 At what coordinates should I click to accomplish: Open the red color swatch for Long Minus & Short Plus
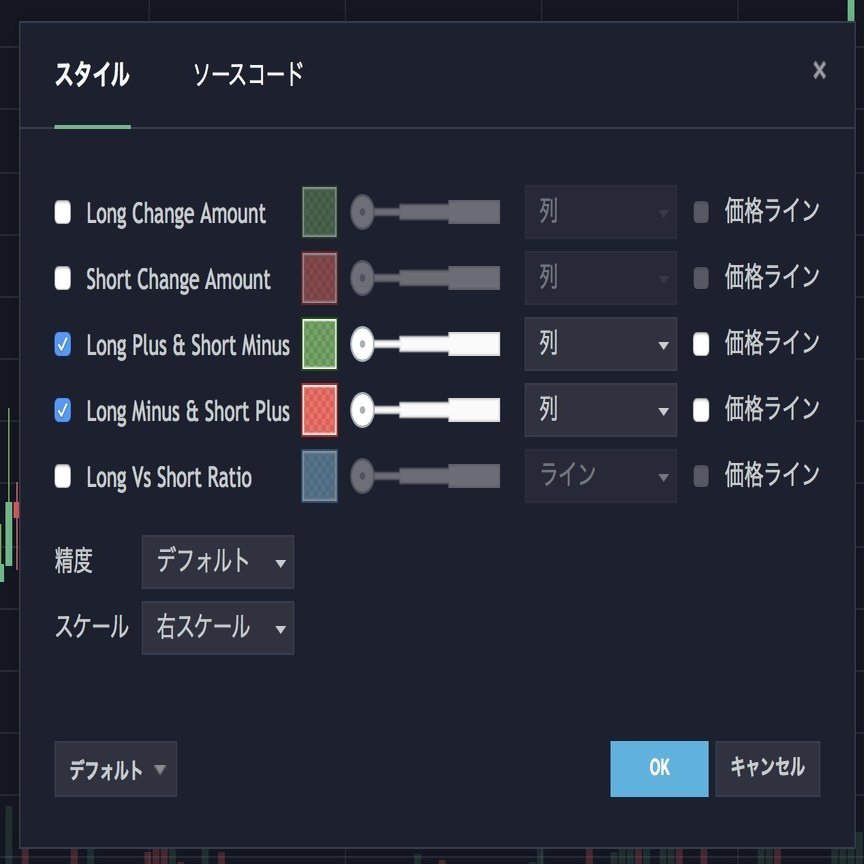318,410
